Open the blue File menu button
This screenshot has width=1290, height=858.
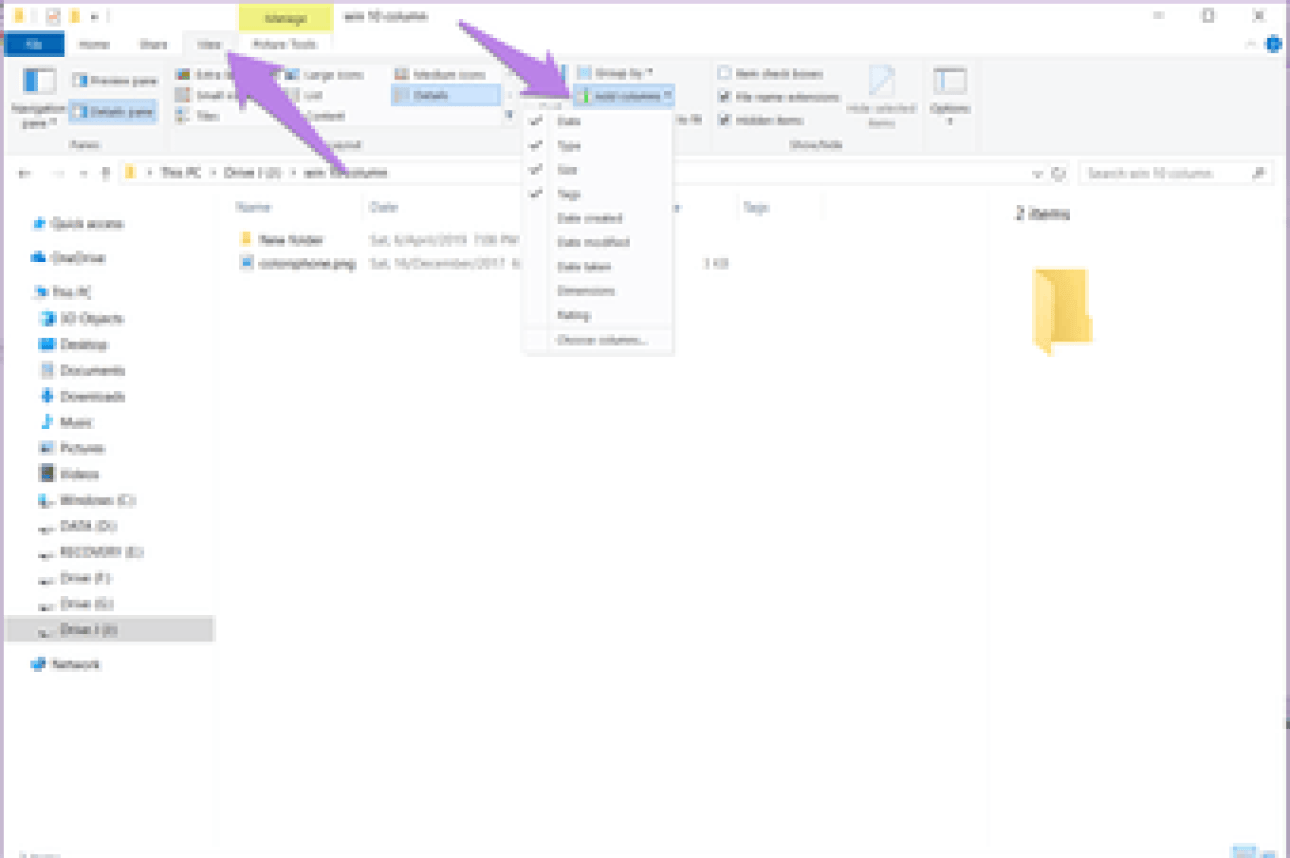34,45
